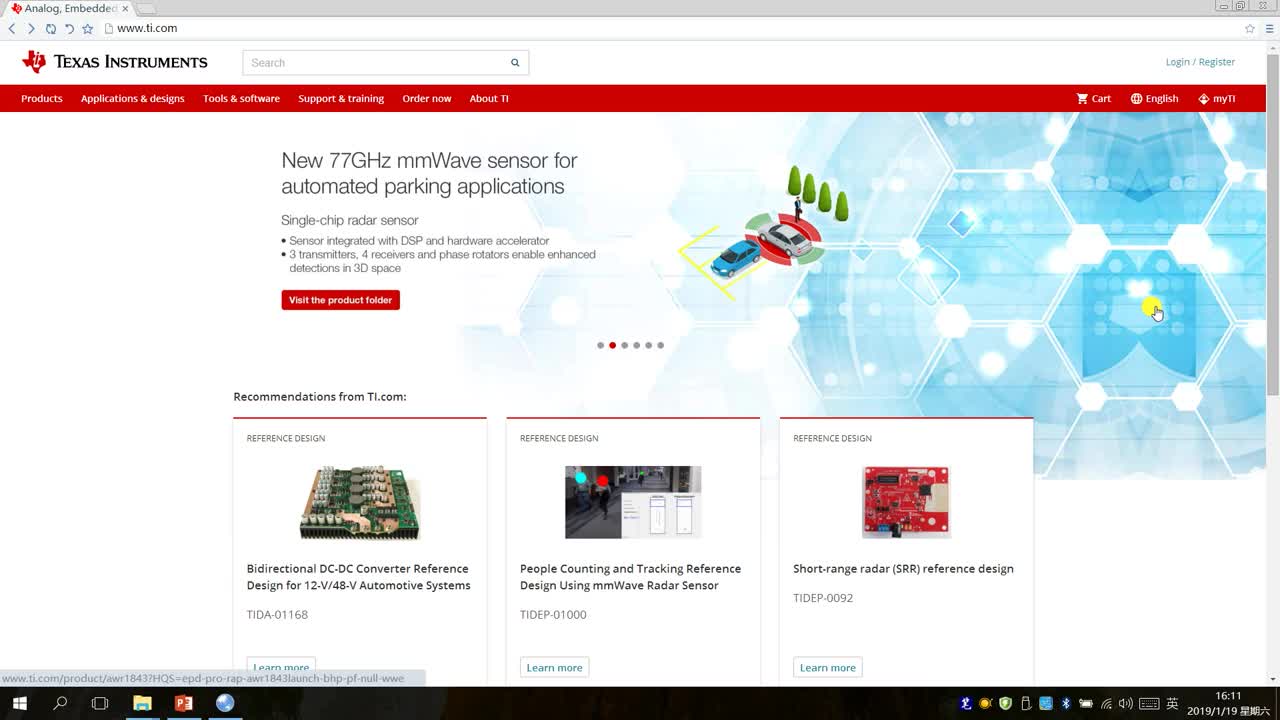Open the English language selector

point(1154,99)
